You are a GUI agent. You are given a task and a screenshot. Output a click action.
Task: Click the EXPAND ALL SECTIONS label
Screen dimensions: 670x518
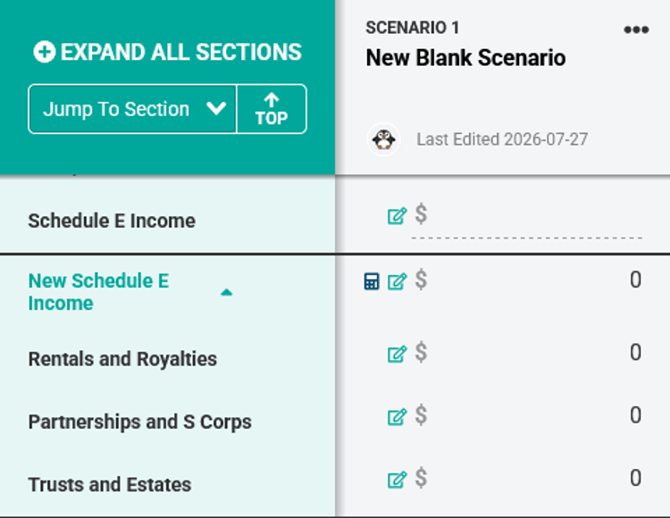coord(181,52)
